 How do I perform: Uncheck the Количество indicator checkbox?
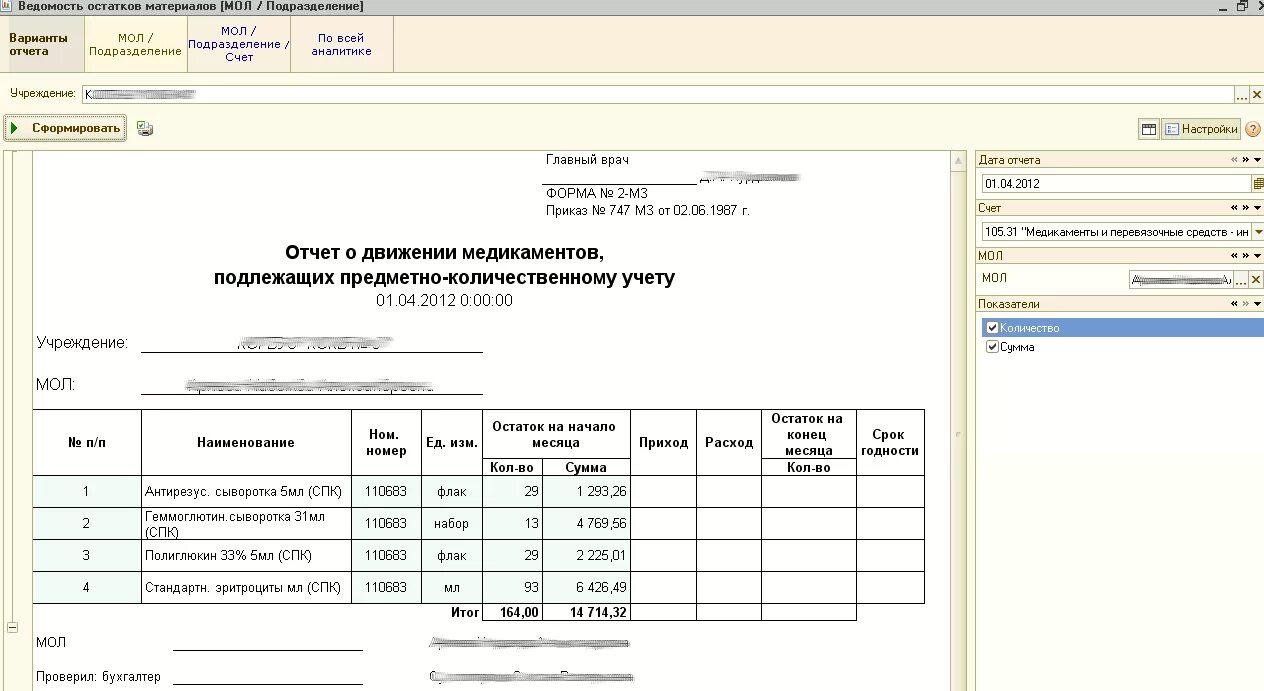[x=992, y=328]
